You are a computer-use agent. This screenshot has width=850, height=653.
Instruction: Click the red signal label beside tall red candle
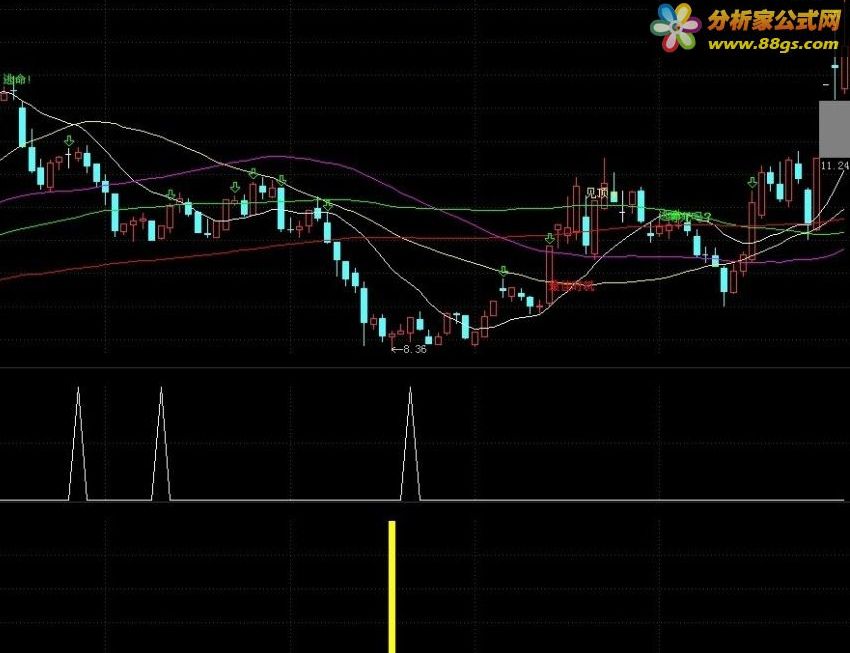point(572,286)
